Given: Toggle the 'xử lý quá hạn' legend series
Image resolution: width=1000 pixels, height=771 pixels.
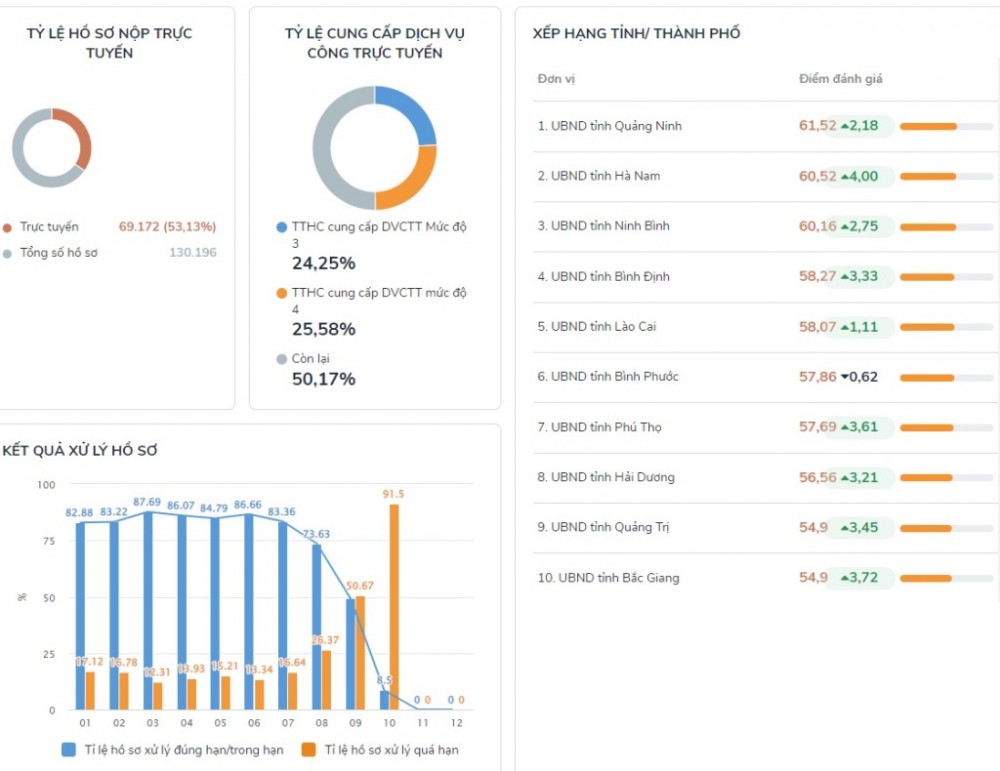Looking at the screenshot, I should click(380, 749).
